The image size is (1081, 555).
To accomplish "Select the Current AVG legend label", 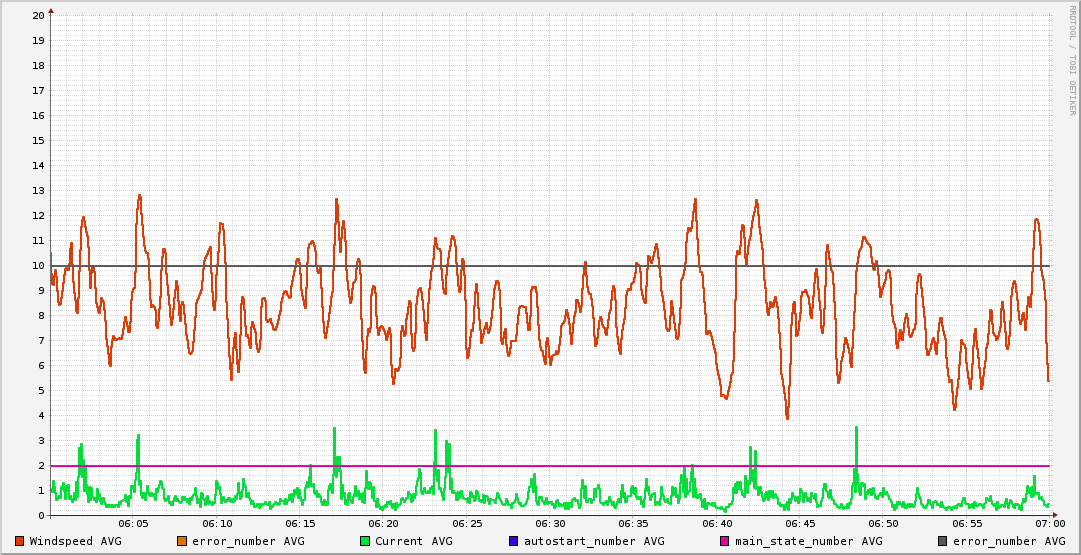I will click(413, 541).
